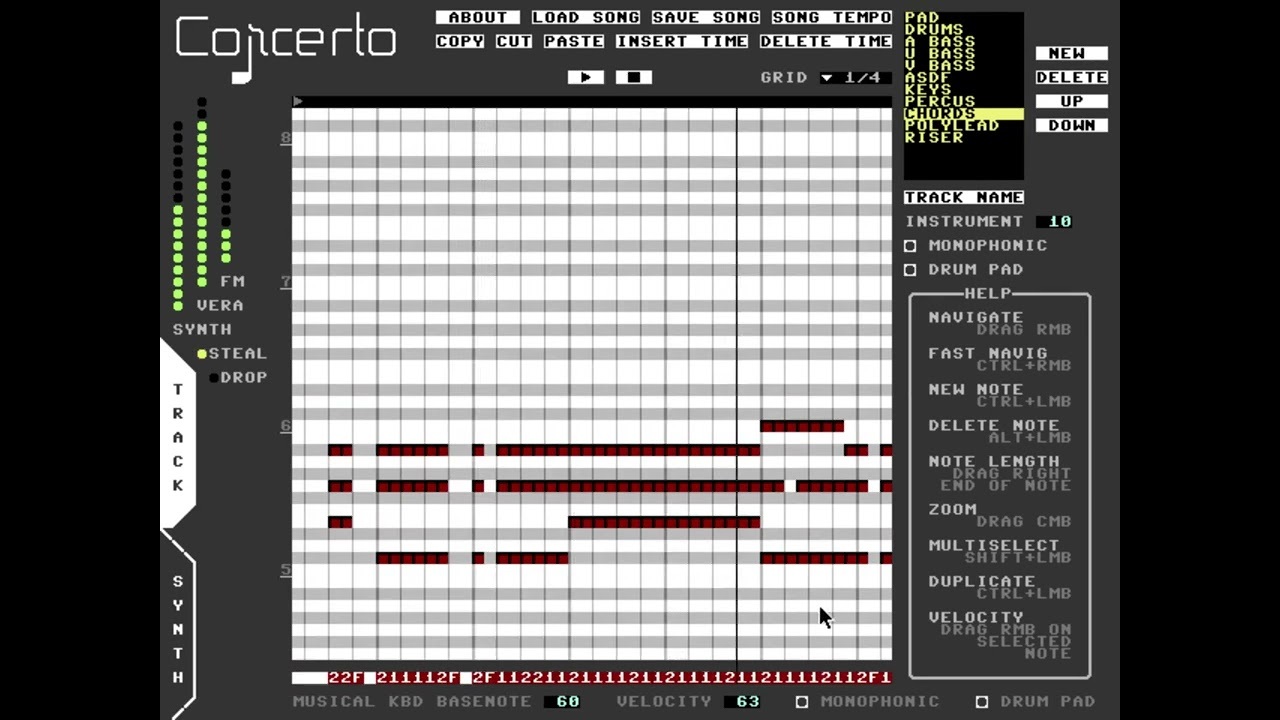Click the COPY button
This screenshot has height=720, width=1280.
[460, 41]
